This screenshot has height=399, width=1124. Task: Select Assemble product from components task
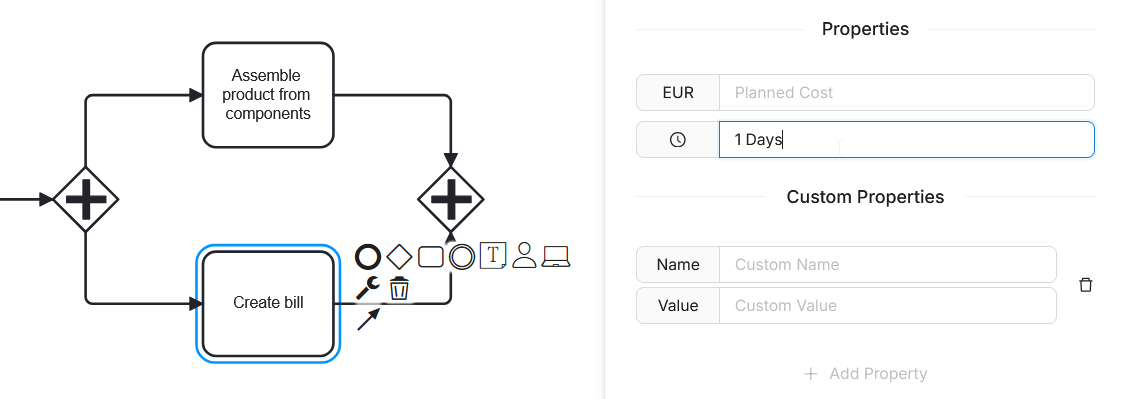268,95
